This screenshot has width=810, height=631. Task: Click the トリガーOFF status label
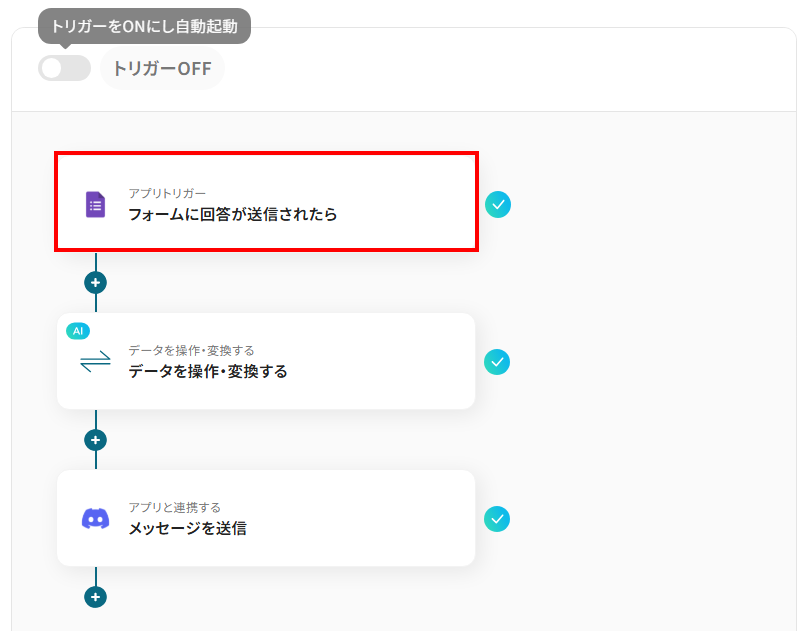click(x=162, y=69)
